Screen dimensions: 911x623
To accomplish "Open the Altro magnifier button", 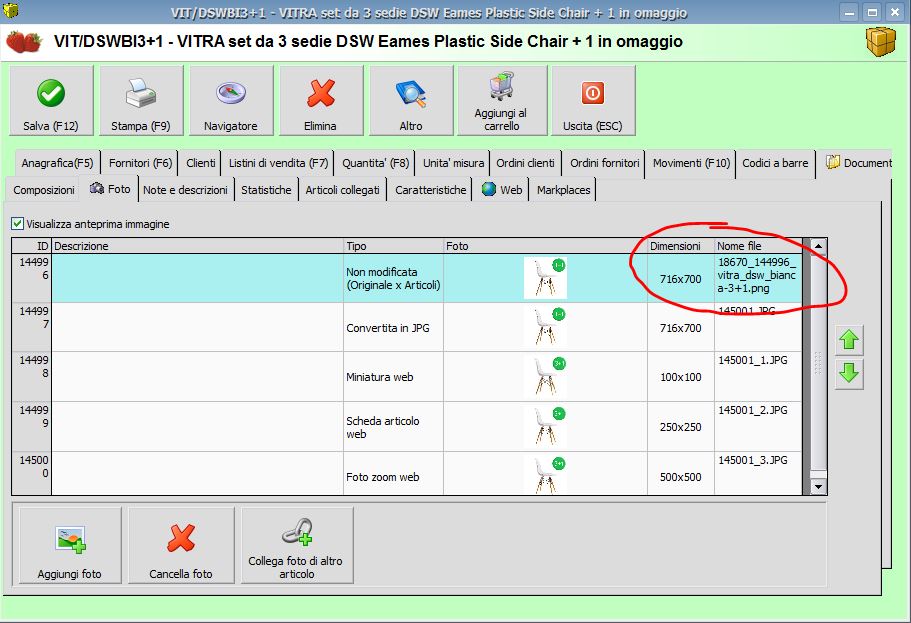I will pyautogui.click(x=411, y=101).
